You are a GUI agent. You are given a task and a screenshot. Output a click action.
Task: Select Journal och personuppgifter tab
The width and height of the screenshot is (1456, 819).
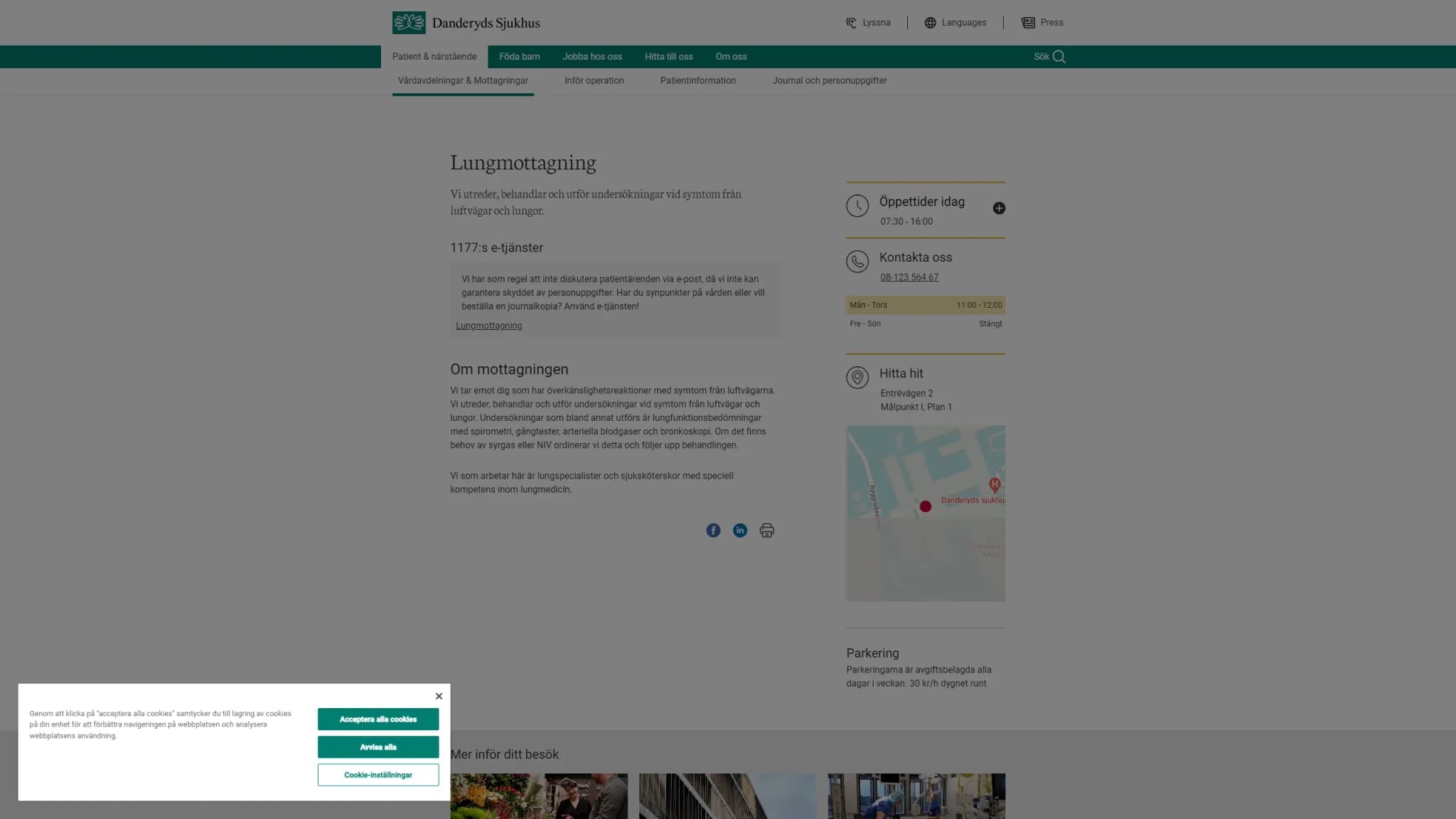pyautogui.click(x=830, y=81)
